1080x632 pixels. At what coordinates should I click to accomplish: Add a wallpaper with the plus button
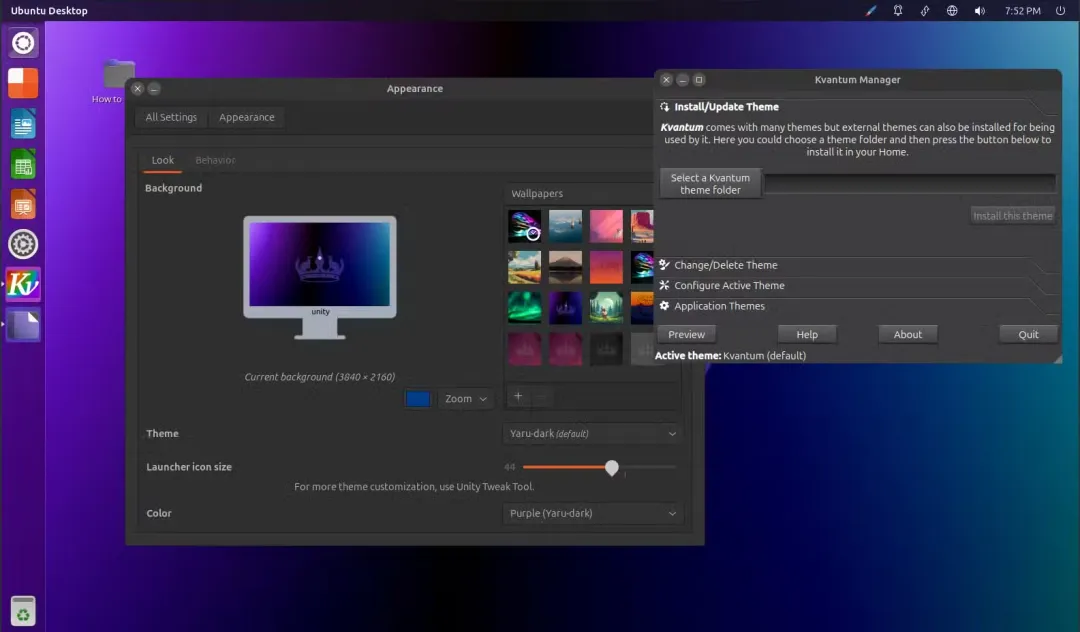click(518, 397)
